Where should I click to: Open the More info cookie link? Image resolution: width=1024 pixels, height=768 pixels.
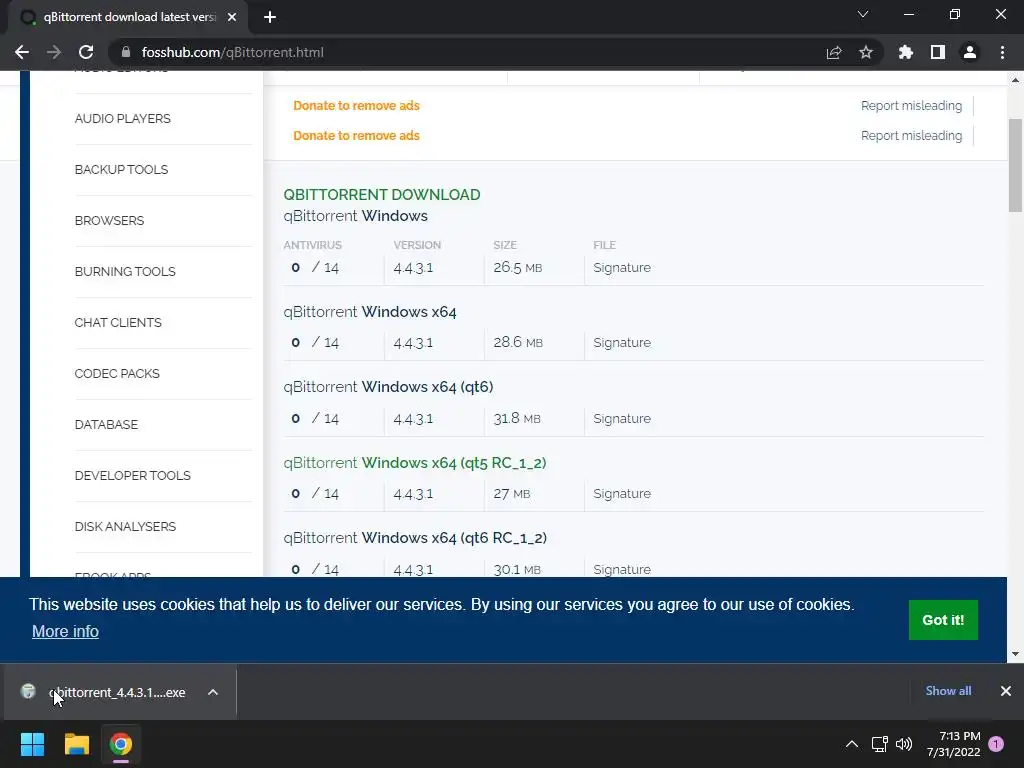tap(65, 632)
